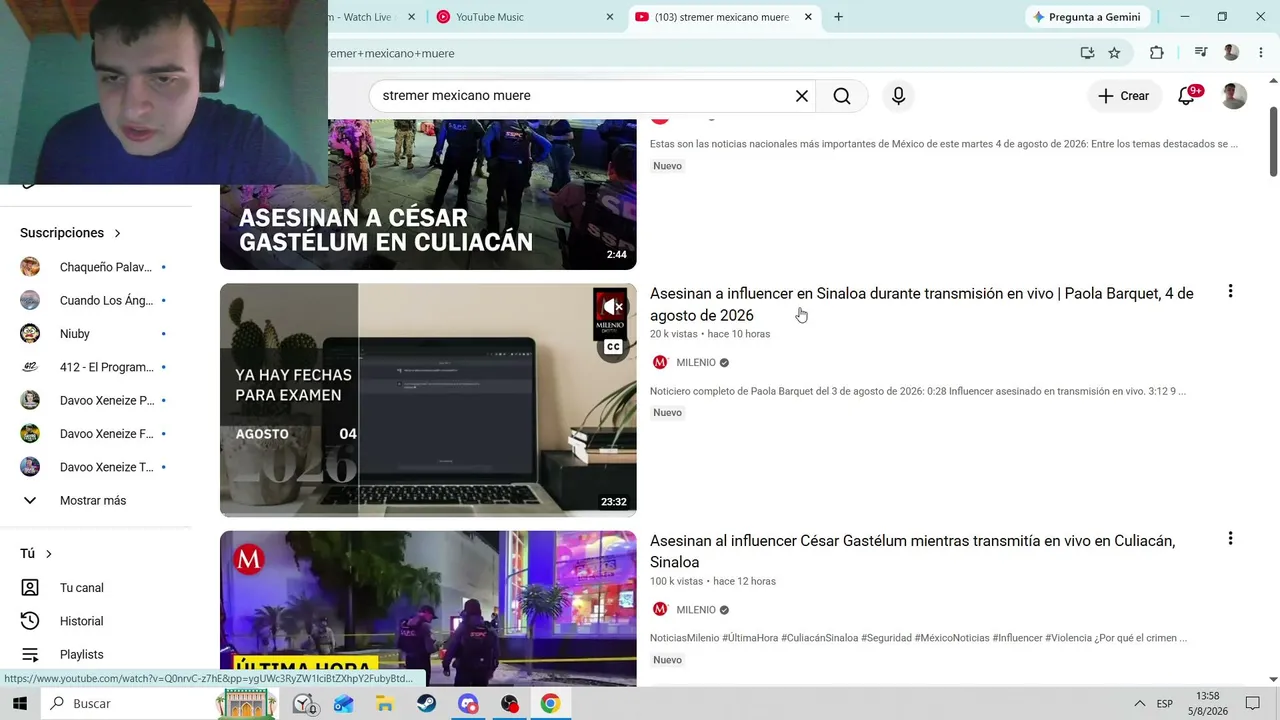Click the Windows taskbar Buscar search box
Image resolution: width=1280 pixels, height=720 pixels.
pyautogui.click(x=128, y=704)
